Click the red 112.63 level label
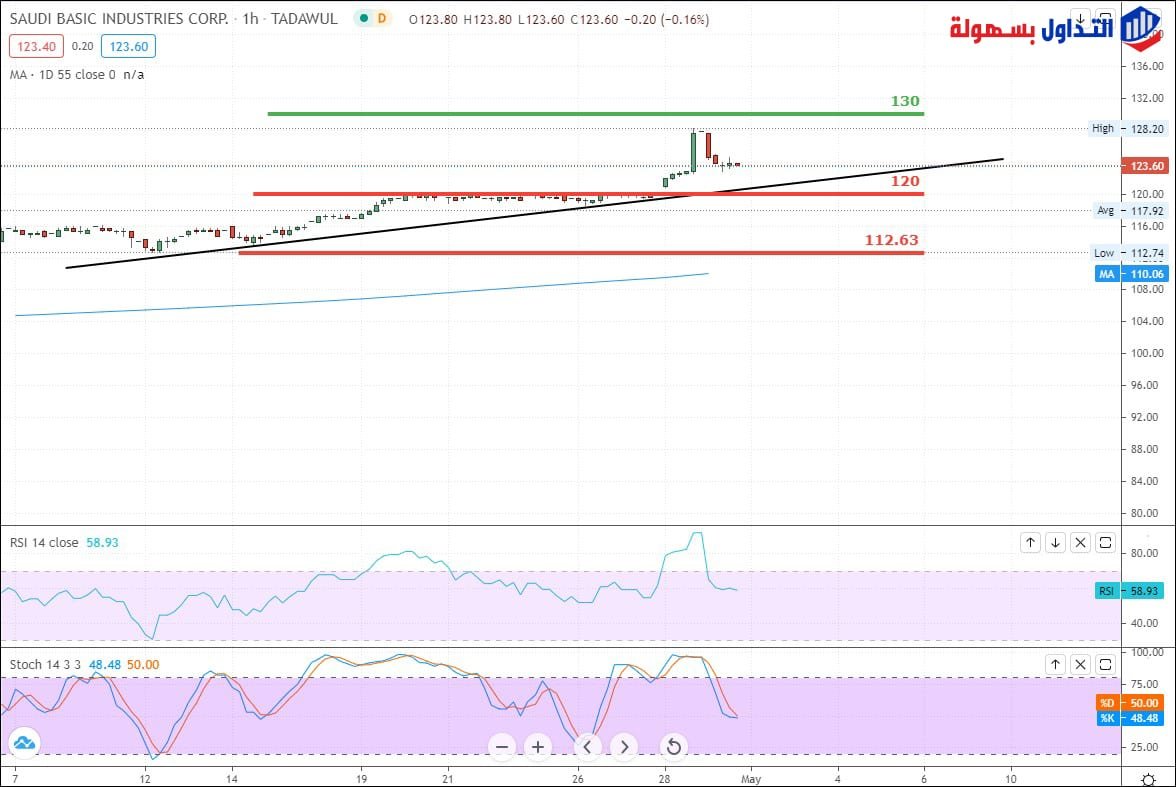The width and height of the screenshot is (1176, 787). (x=891, y=240)
